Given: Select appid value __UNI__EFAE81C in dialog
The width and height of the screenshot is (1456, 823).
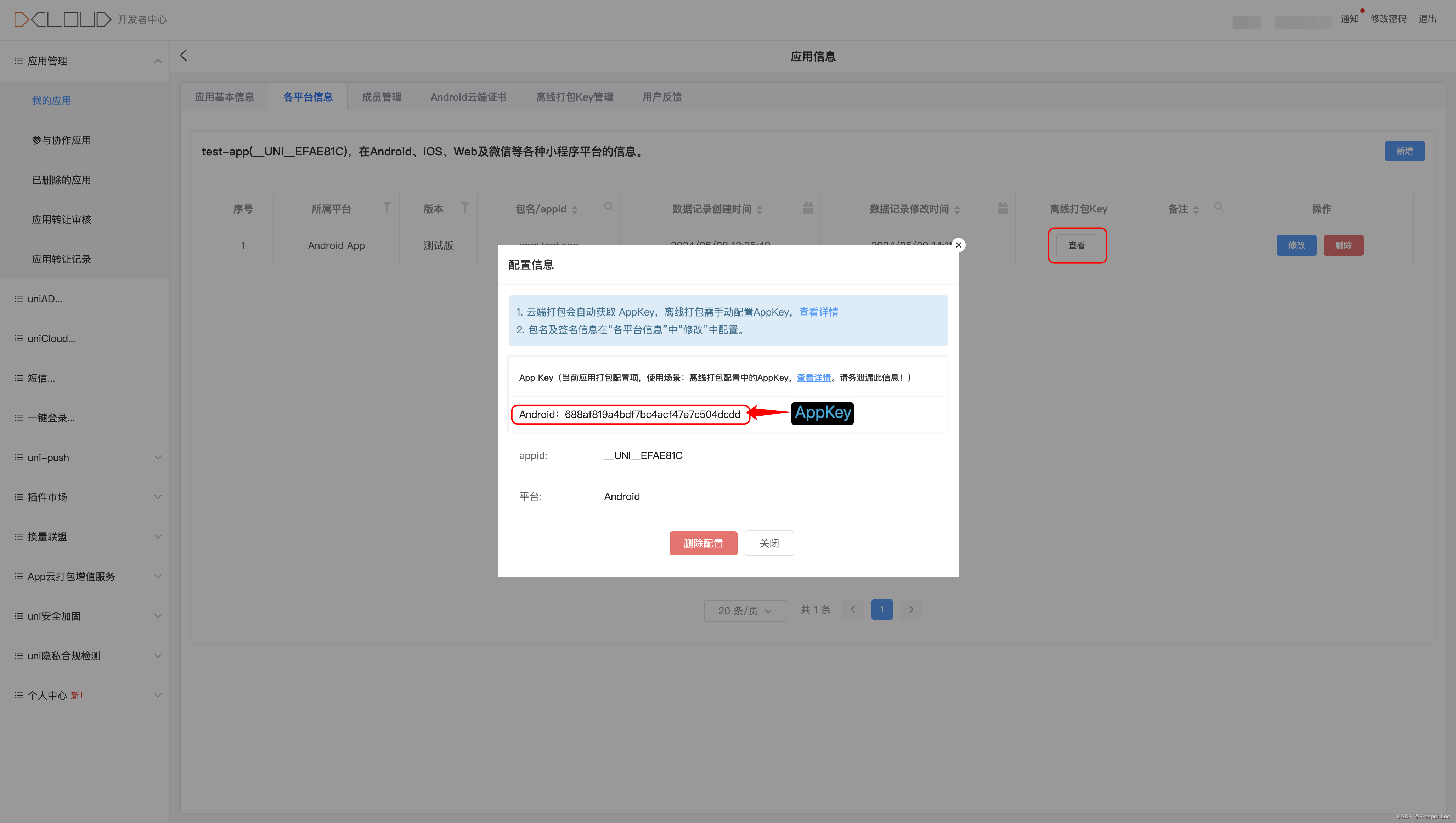Looking at the screenshot, I should (643, 455).
